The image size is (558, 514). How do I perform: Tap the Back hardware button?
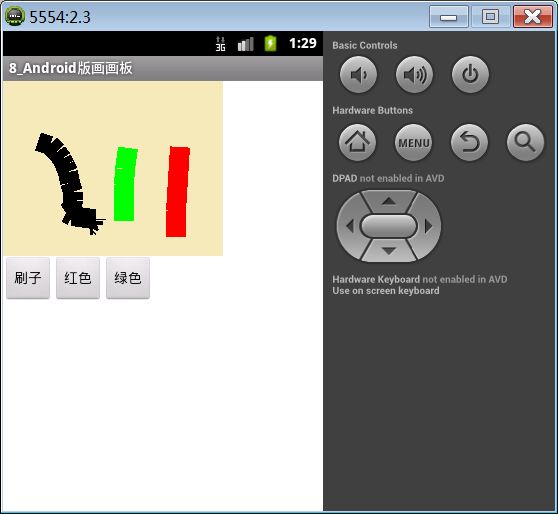pos(469,143)
